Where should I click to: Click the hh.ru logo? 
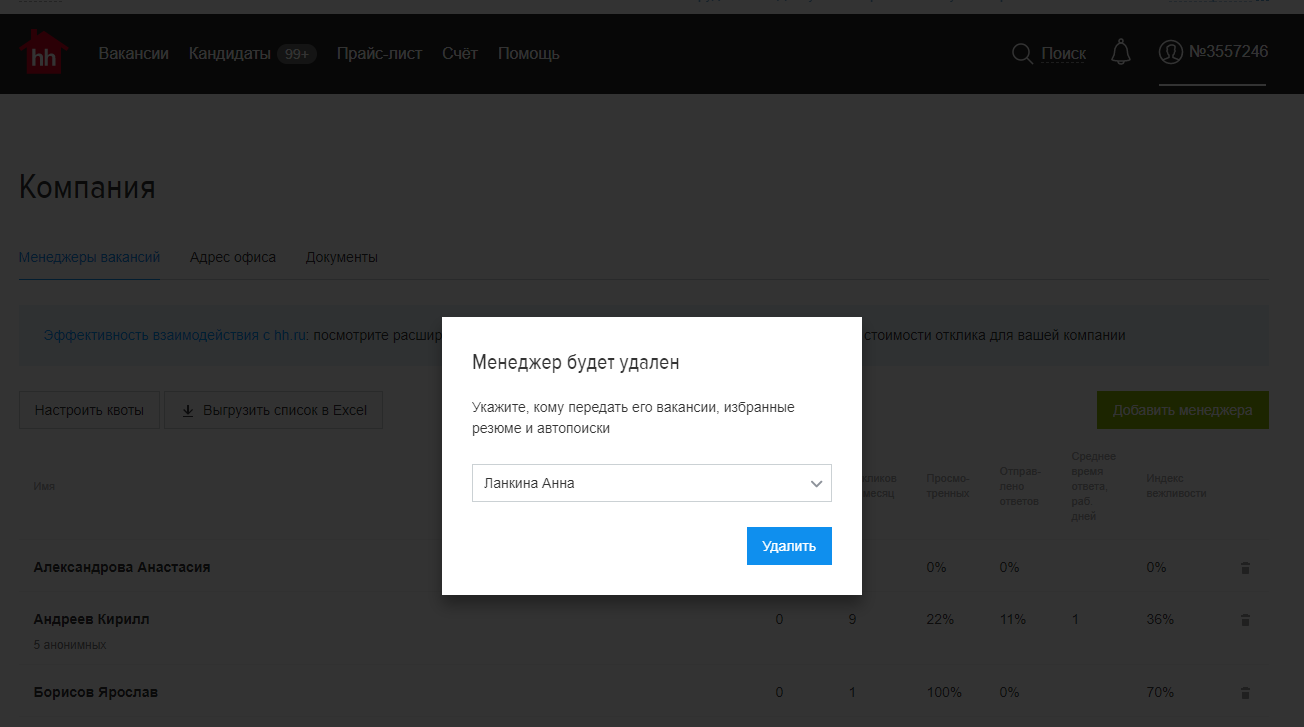44,53
